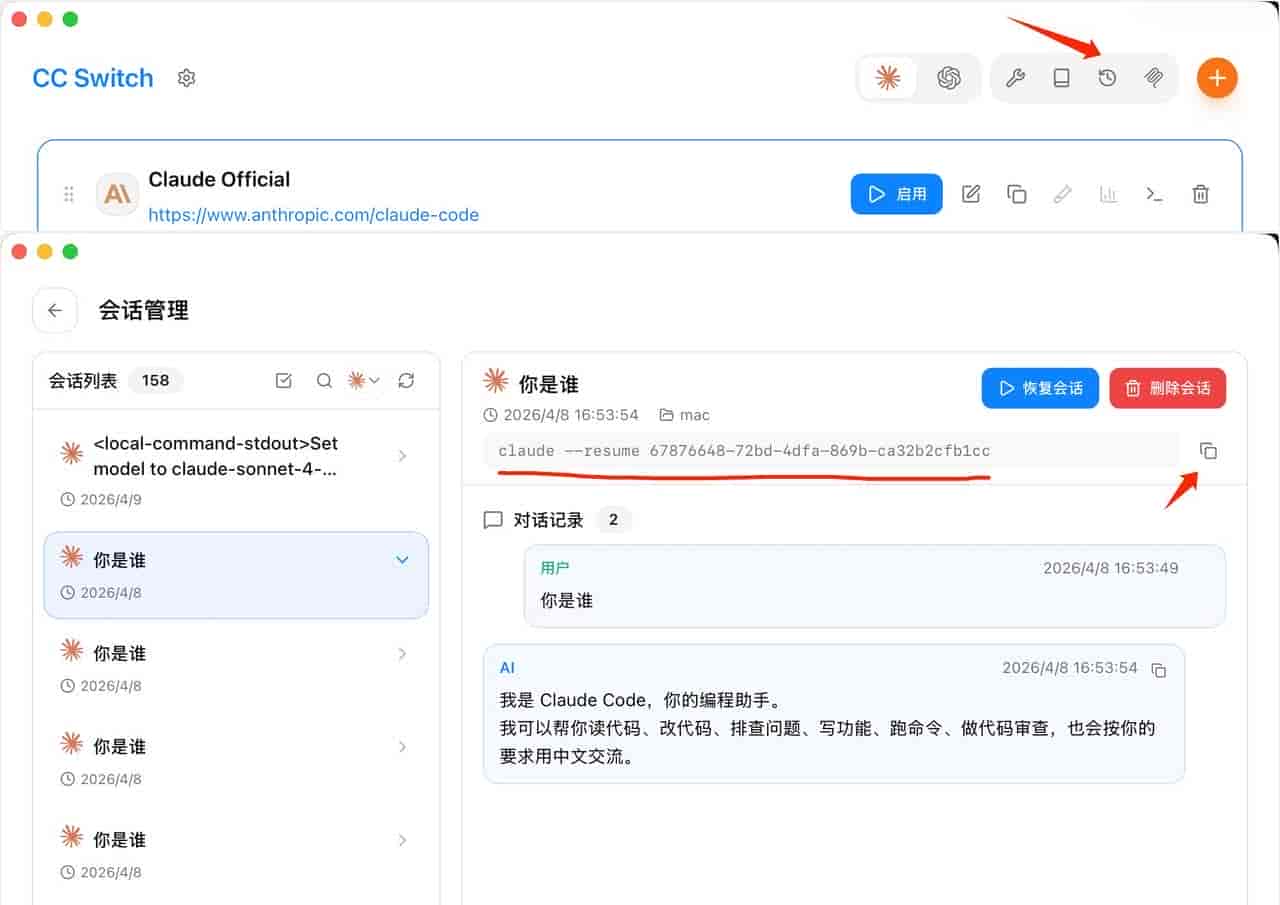This screenshot has height=905, width=1280.
Task: Switch to Codex (OpenAI) app in header
Action: coord(949,78)
